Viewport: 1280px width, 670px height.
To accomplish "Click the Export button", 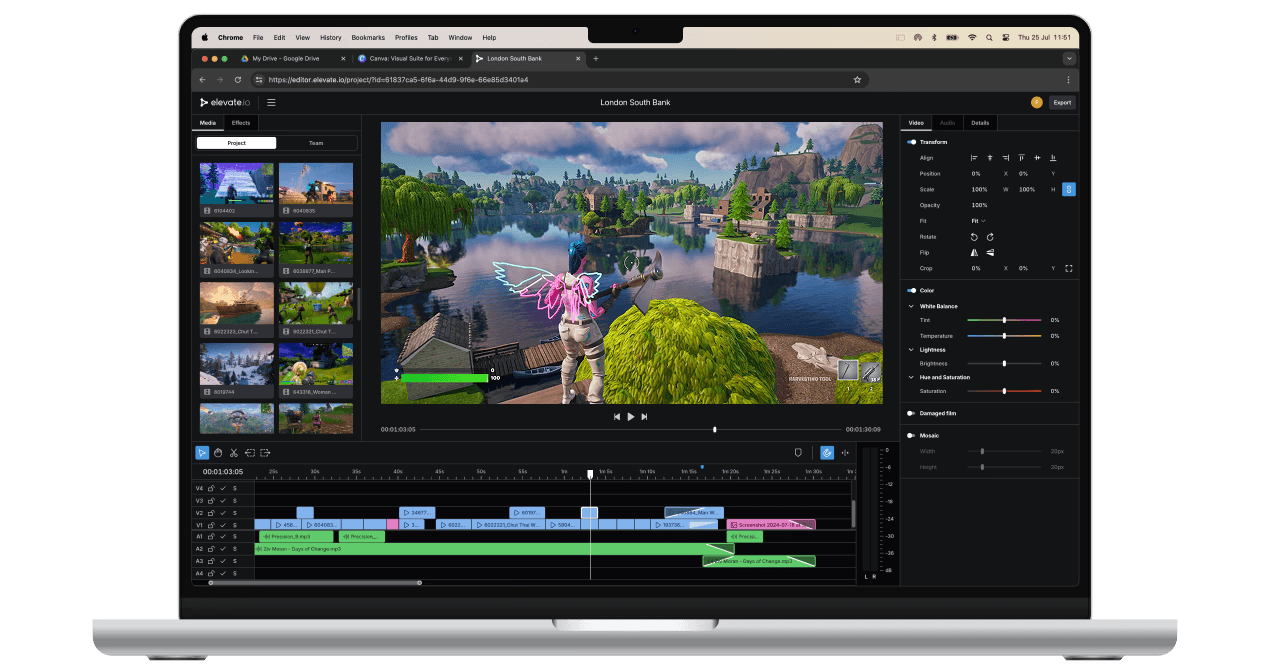I will pos(1062,102).
